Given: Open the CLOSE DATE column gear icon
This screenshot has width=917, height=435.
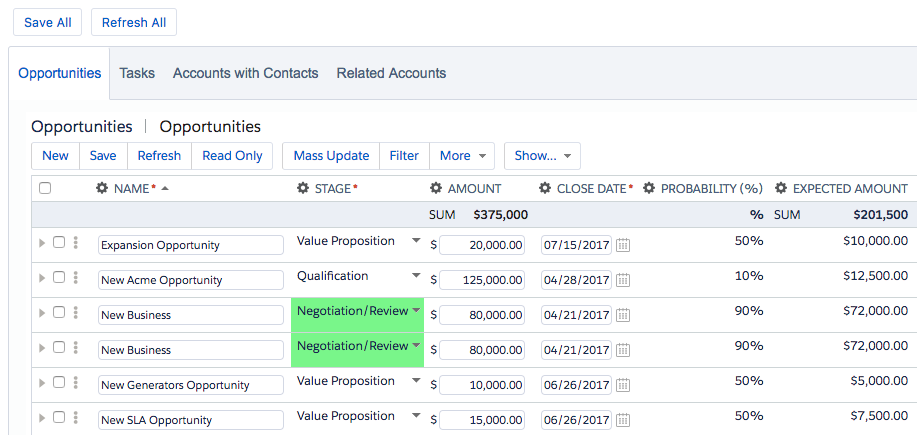Looking at the screenshot, I should click(545, 188).
